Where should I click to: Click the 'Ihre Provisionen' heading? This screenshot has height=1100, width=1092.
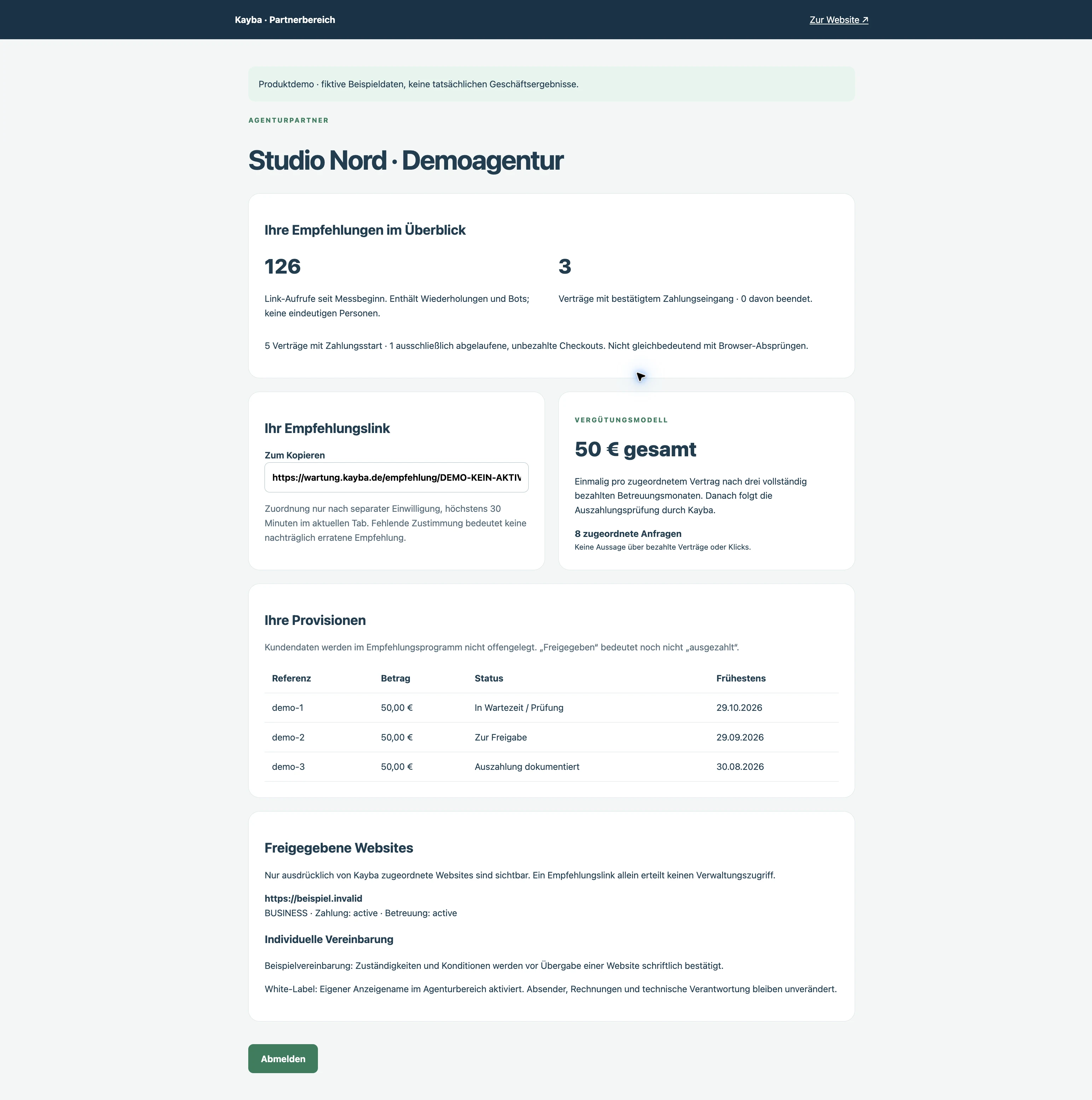tap(315, 621)
